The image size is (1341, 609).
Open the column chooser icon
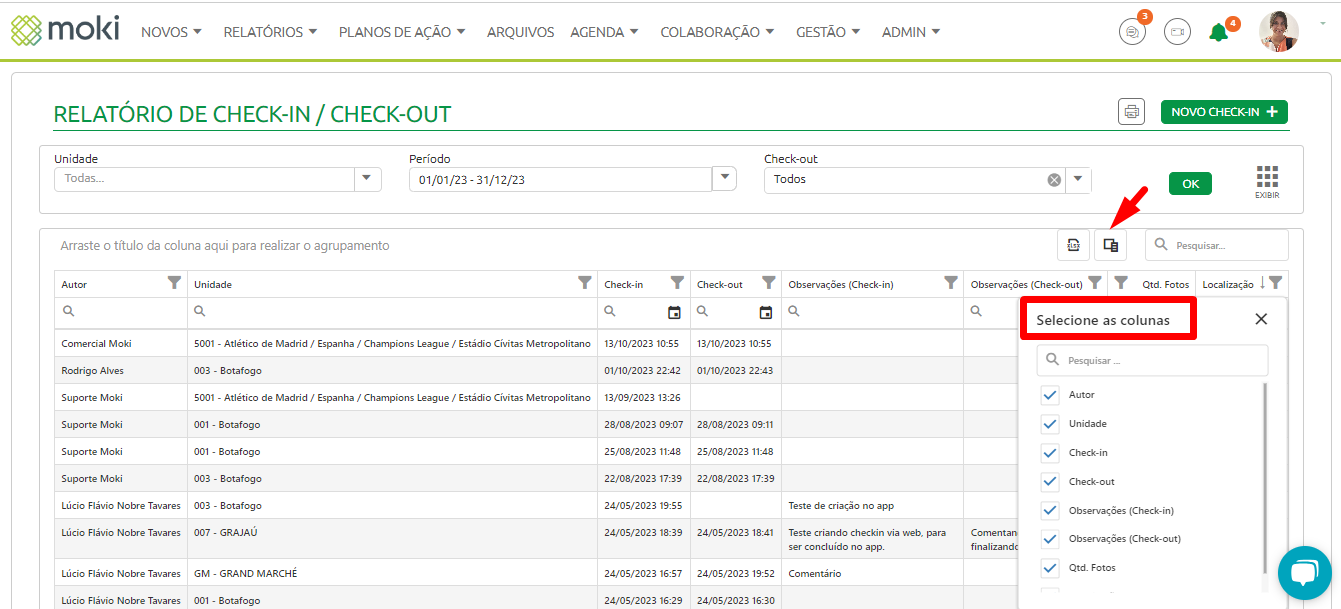[x=1110, y=245]
